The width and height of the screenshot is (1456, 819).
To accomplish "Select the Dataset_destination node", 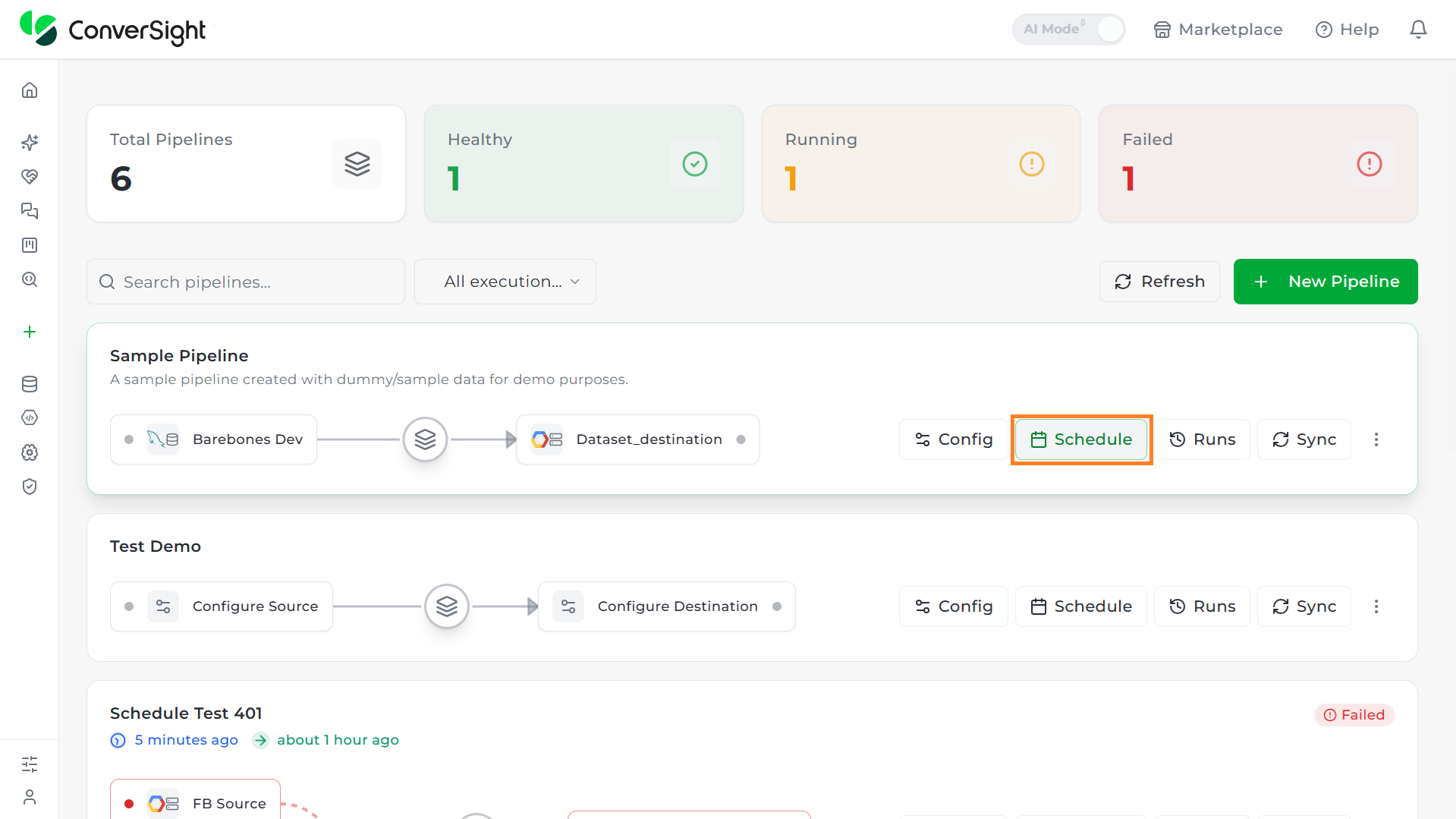I will (x=638, y=439).
